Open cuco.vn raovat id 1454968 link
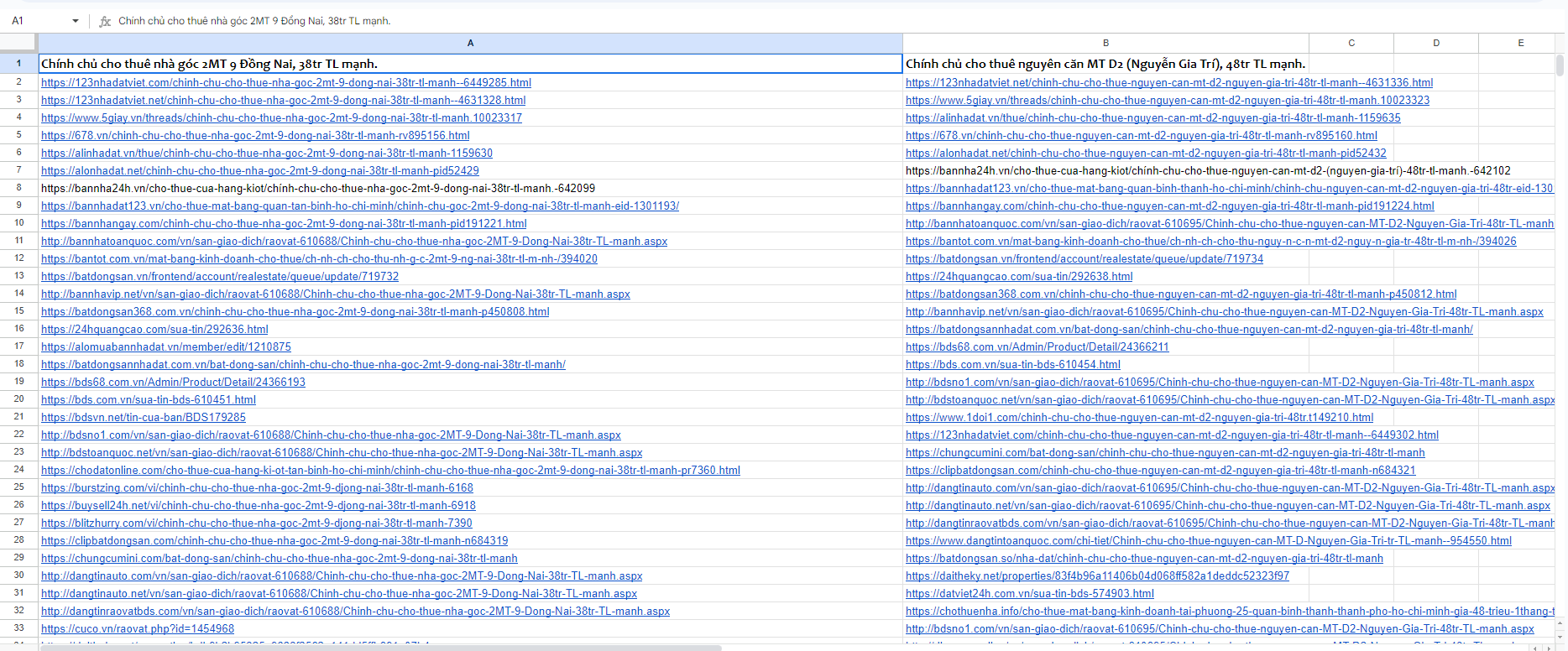This screenshot has height=651, width=1568. click(138, 628)
